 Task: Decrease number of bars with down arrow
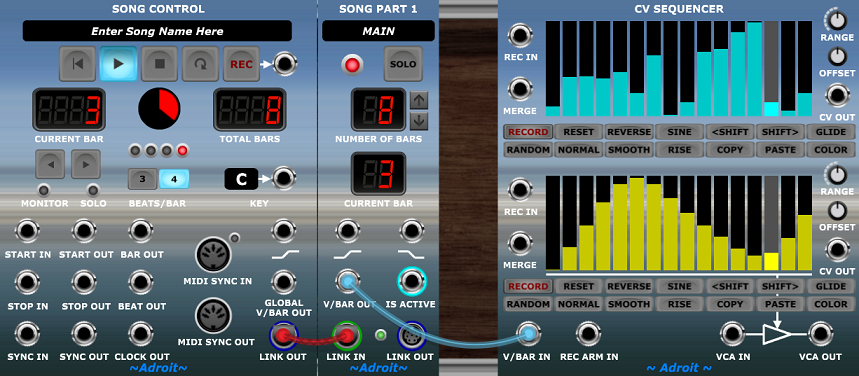tap(419, 121)
